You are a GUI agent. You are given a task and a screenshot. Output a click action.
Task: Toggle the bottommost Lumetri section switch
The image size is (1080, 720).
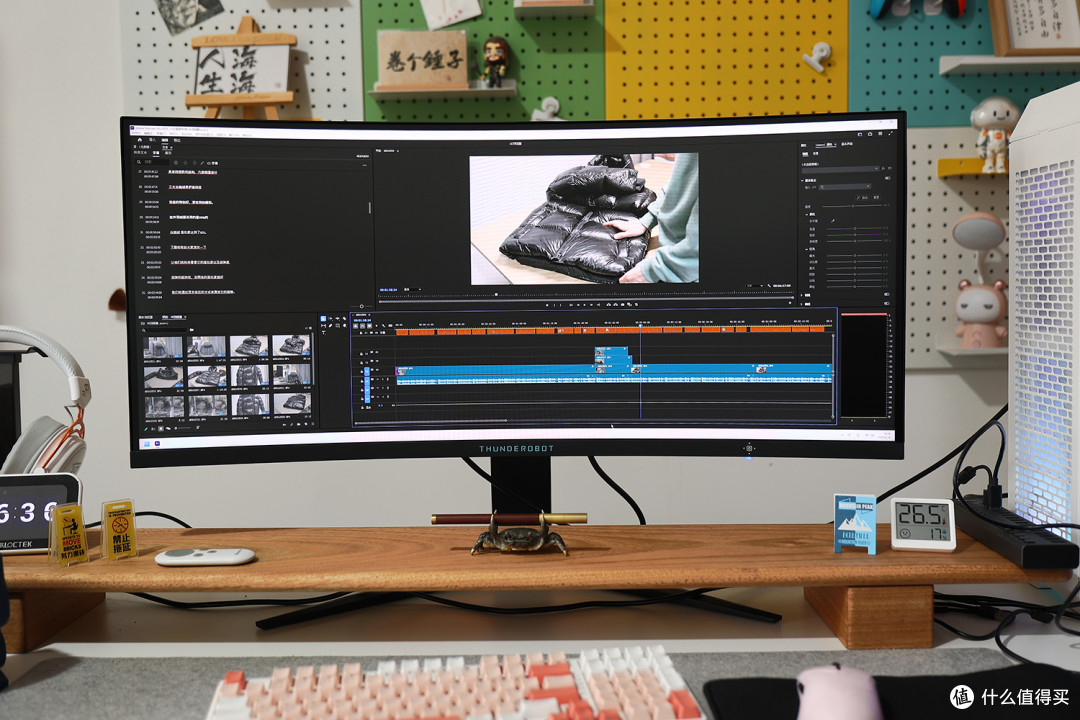[x=886, y=303]
